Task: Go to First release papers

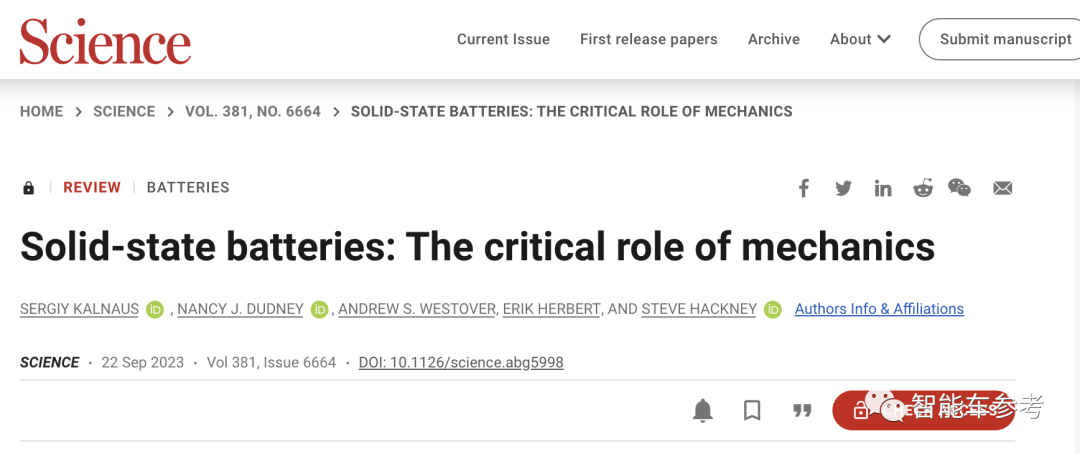Action: (x=648, y=39)
